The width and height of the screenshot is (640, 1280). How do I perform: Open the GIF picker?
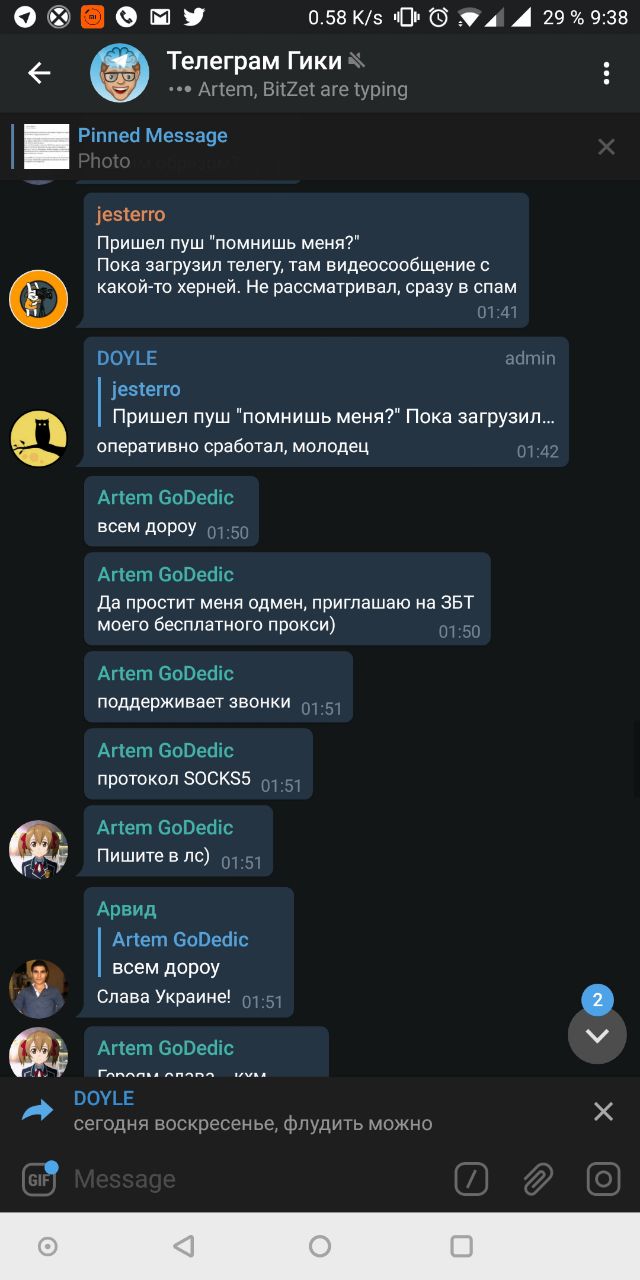(x=39, y=1179)
